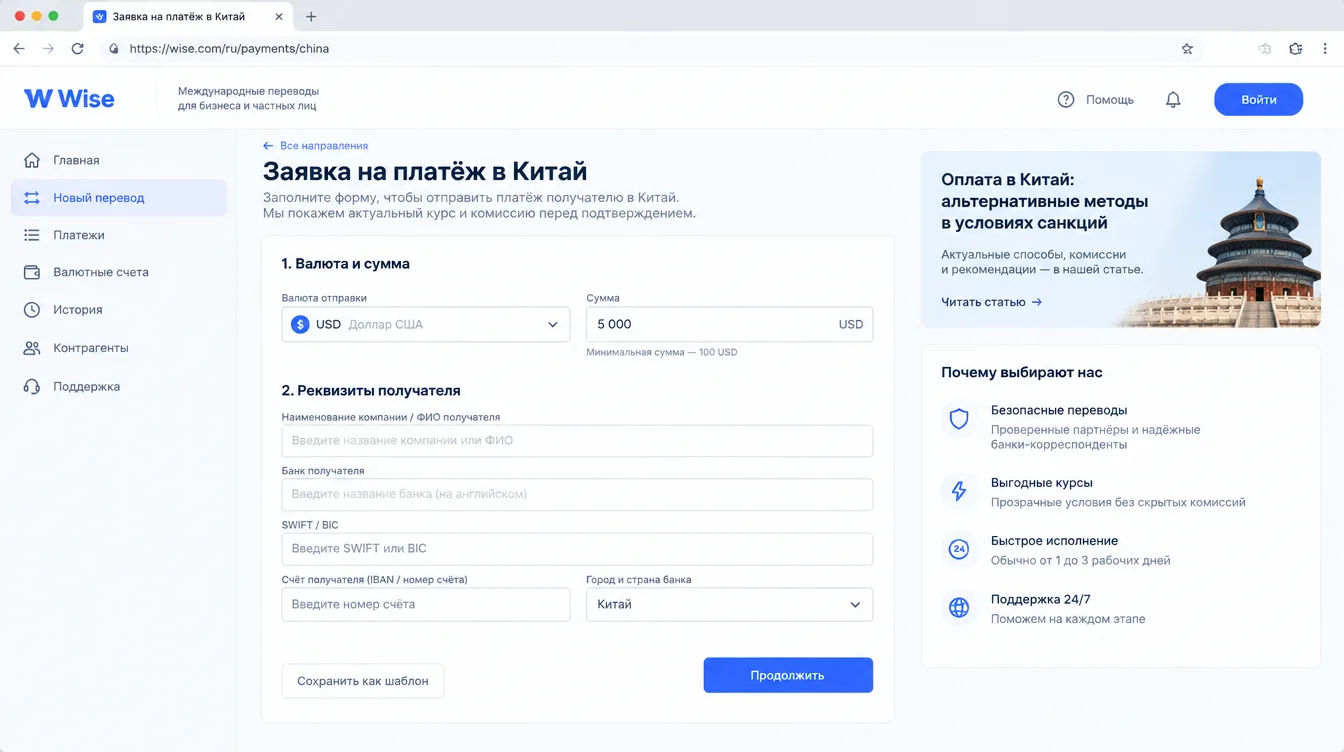
Task: Click the globe icon for Поддержка 24/7
Action: coord(959,607)
